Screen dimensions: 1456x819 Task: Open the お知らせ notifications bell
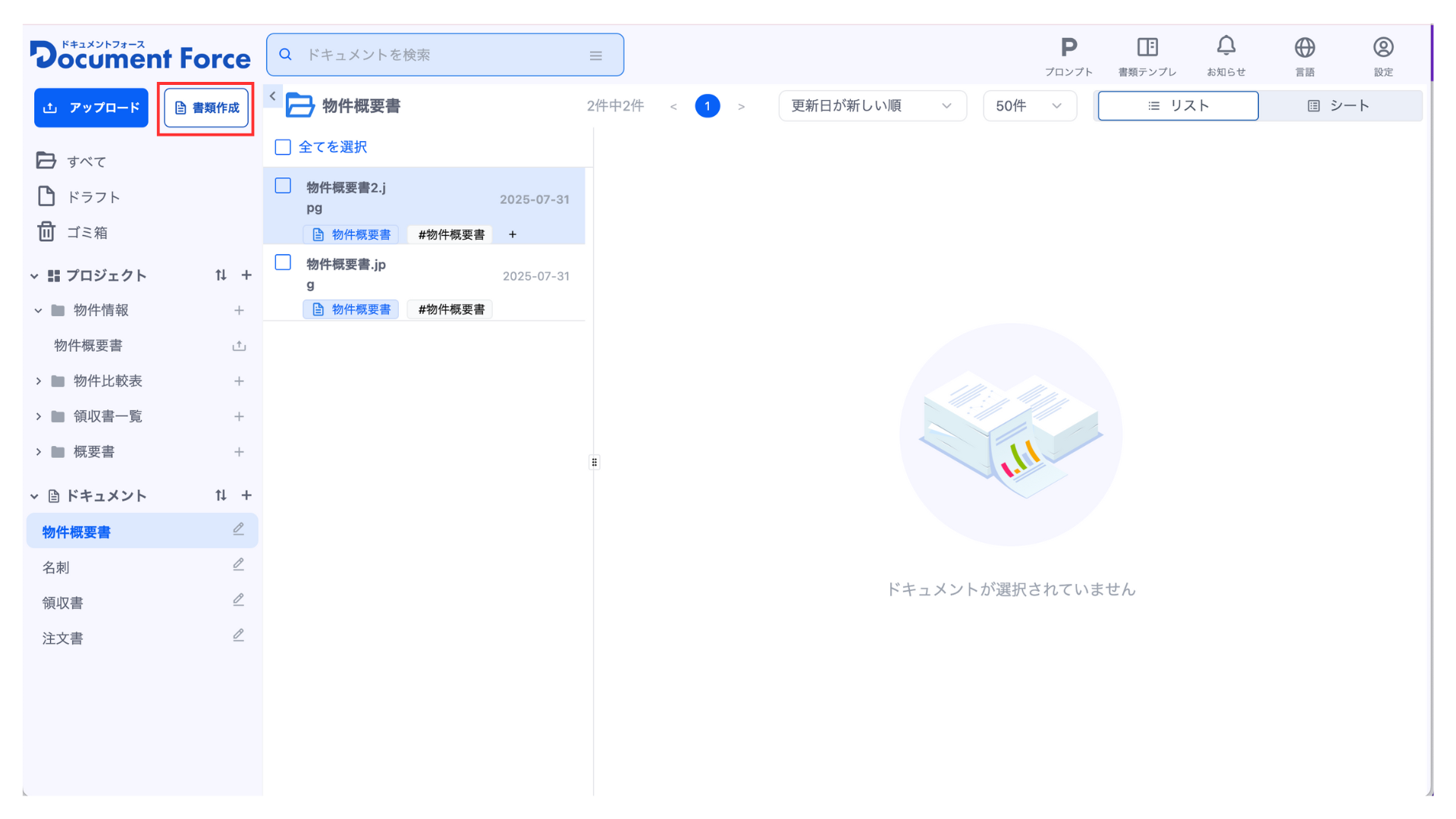(x=1226, y=56)
